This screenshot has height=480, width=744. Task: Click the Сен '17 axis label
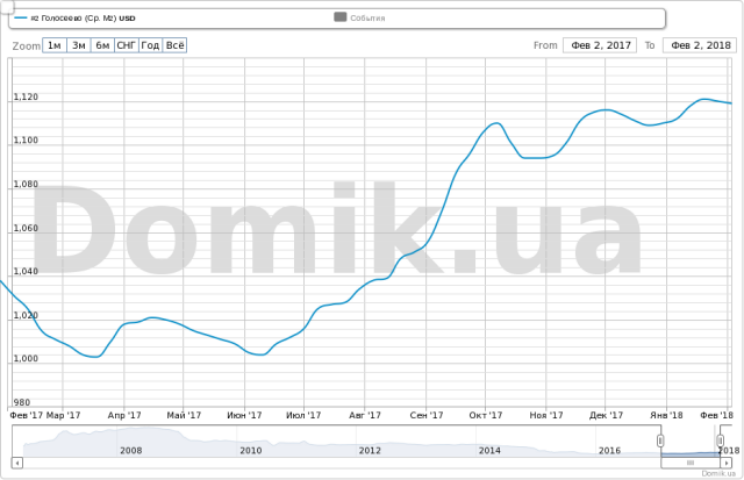(x=426, y=415)
